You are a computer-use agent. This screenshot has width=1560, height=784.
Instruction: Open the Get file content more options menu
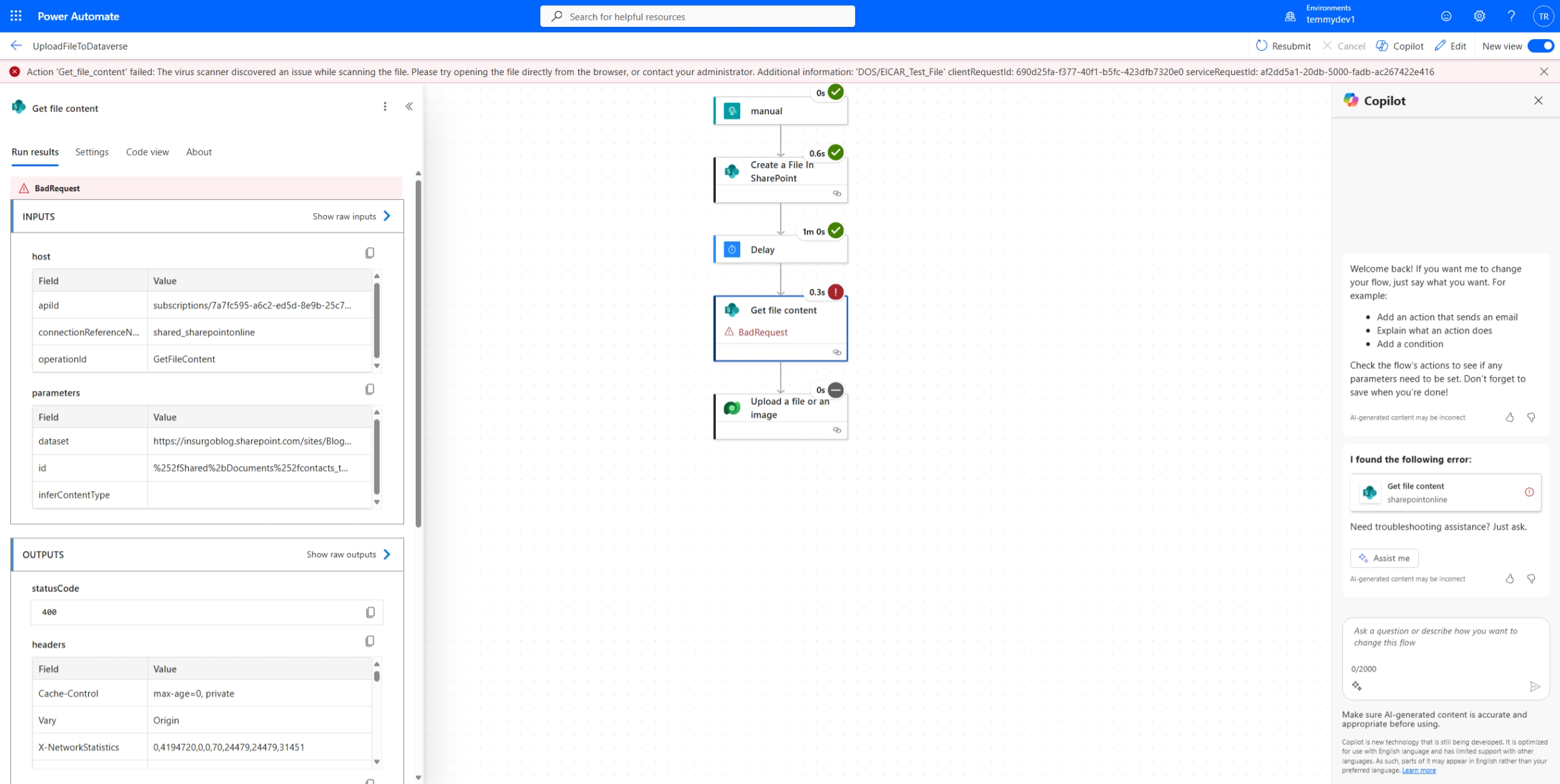pyautogui.click(x=385, y=107)
